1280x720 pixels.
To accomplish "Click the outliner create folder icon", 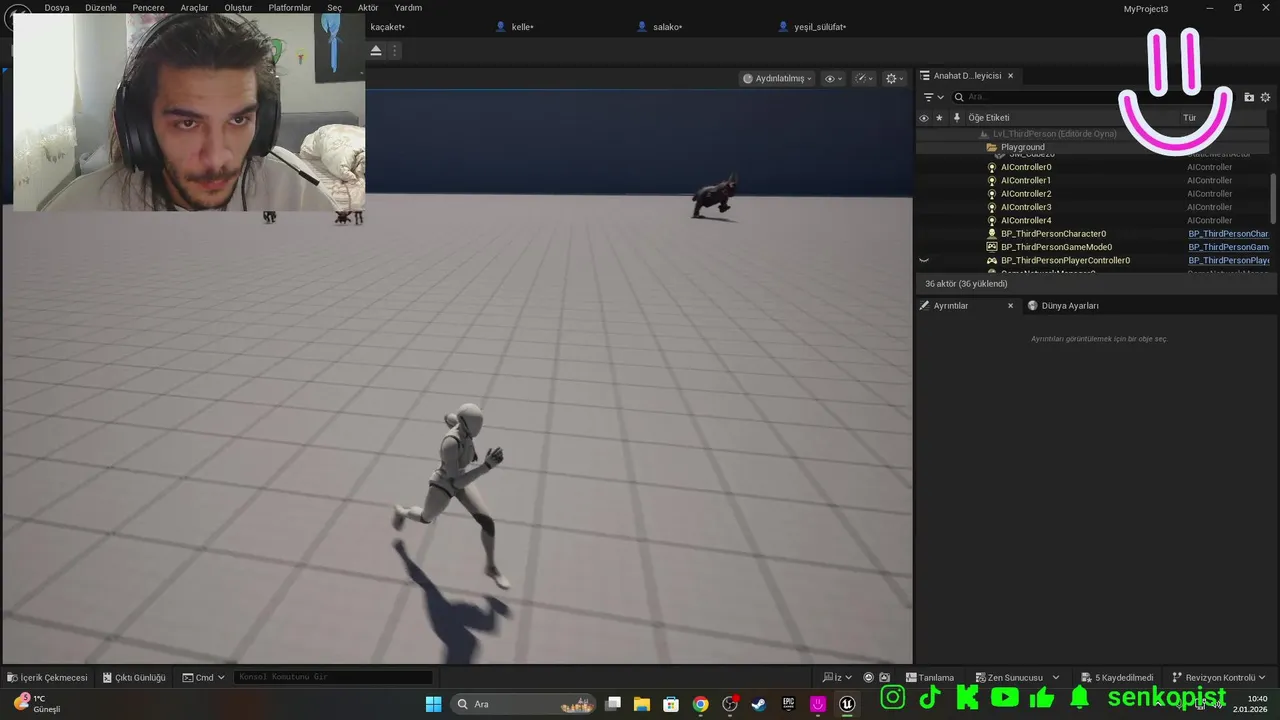I will pyautogui.click(x=1249, y=97).
